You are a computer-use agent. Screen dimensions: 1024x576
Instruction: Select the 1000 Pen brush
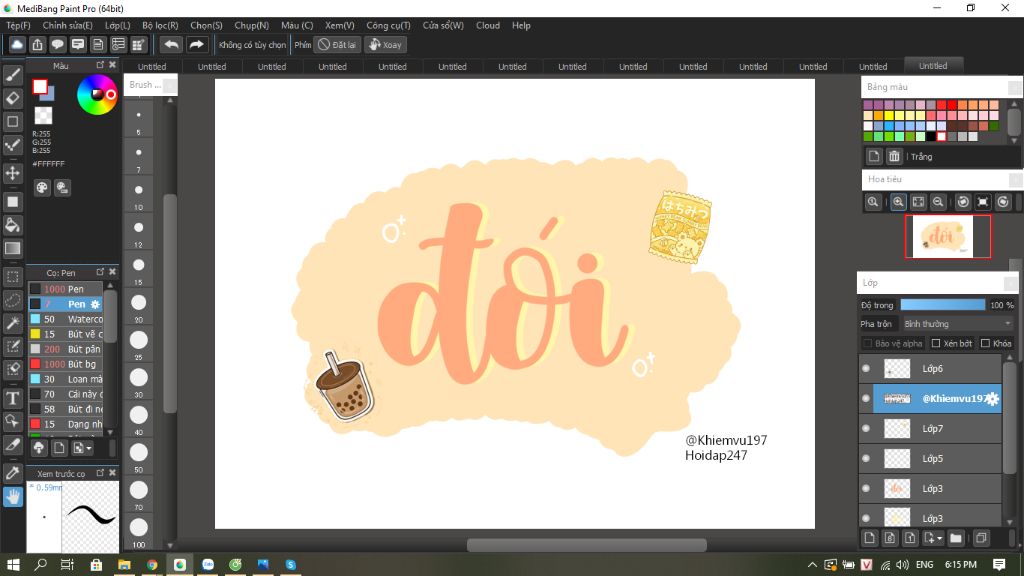66,289
